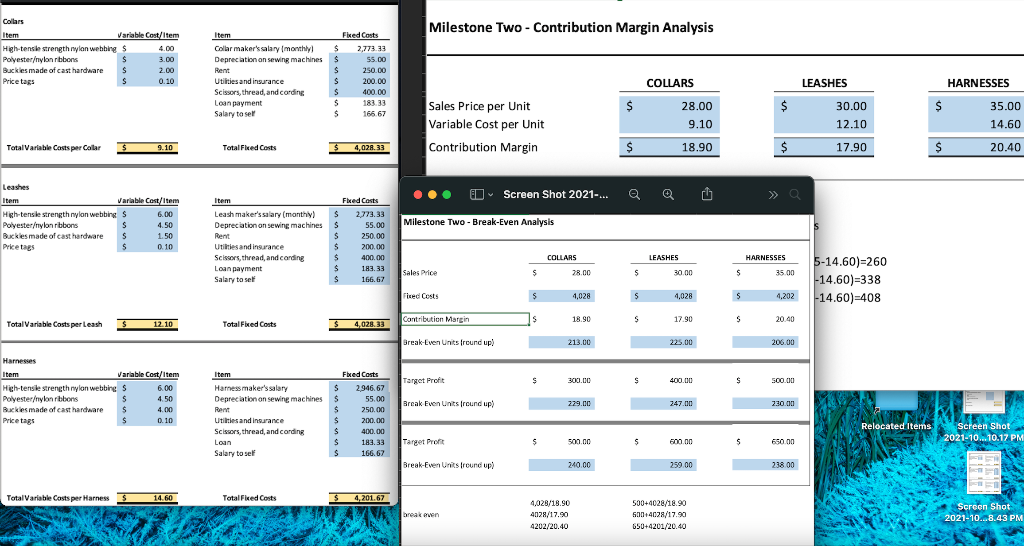
Task: Click the Leashes section heading in left window
Action: pos(15,187)
